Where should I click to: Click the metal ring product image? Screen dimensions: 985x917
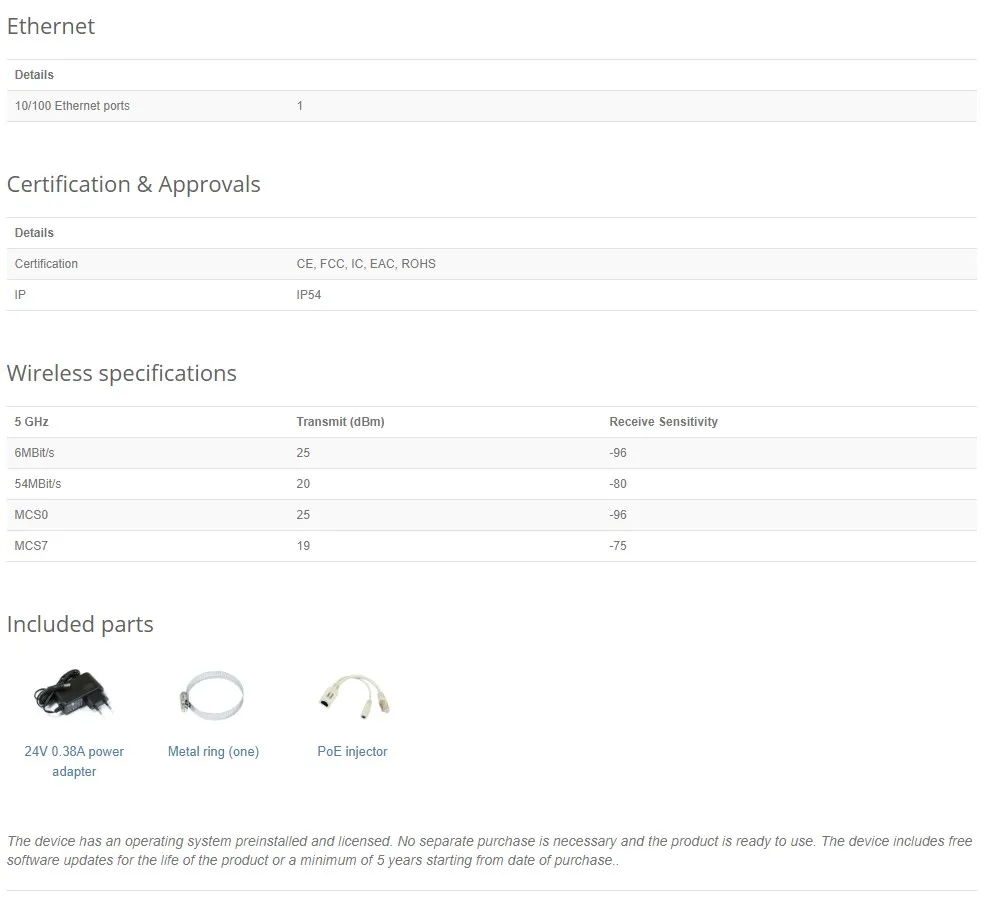[x=212, y=695]
